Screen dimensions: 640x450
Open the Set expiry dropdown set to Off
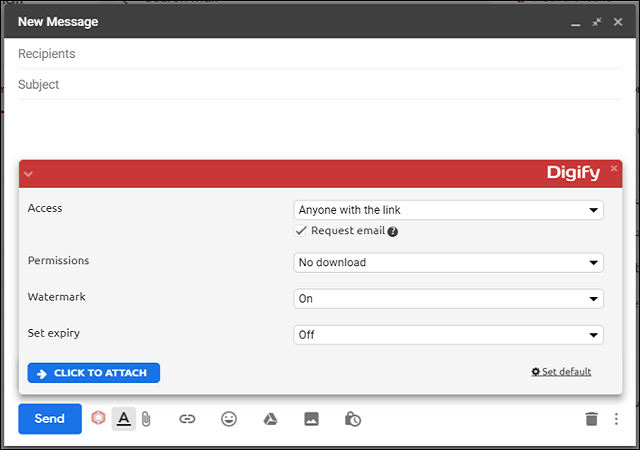448,335
